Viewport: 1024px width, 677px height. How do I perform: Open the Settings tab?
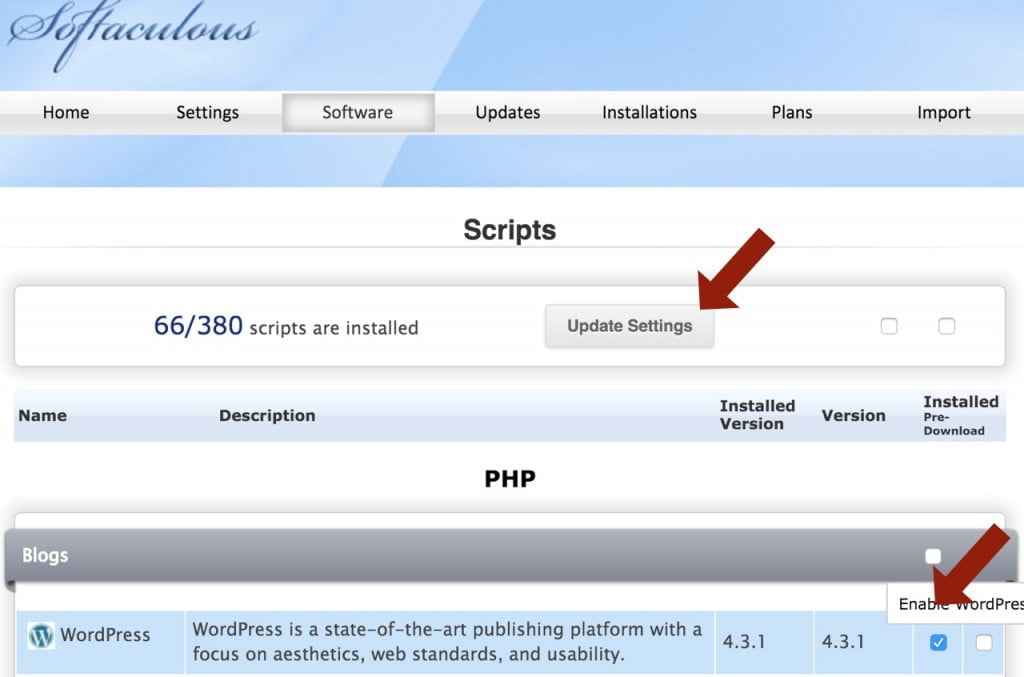[x=208, y=112]
